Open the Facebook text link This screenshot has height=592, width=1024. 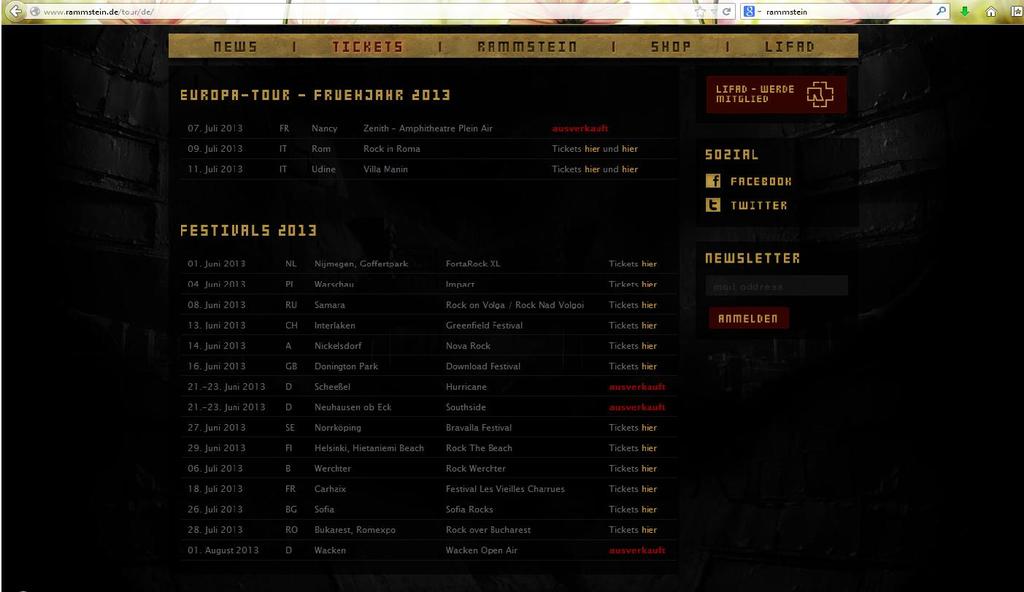tap(761, 182)
